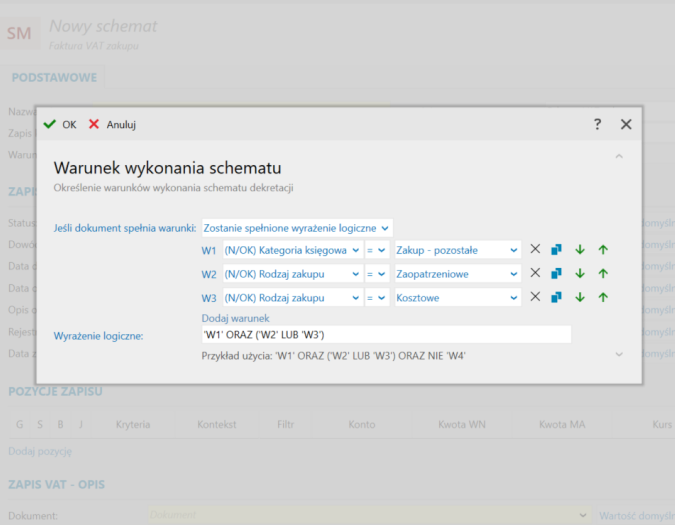
Task: Change the equals operator dropdown in W3
Action: pyautogui.click(x=375, y=298)
